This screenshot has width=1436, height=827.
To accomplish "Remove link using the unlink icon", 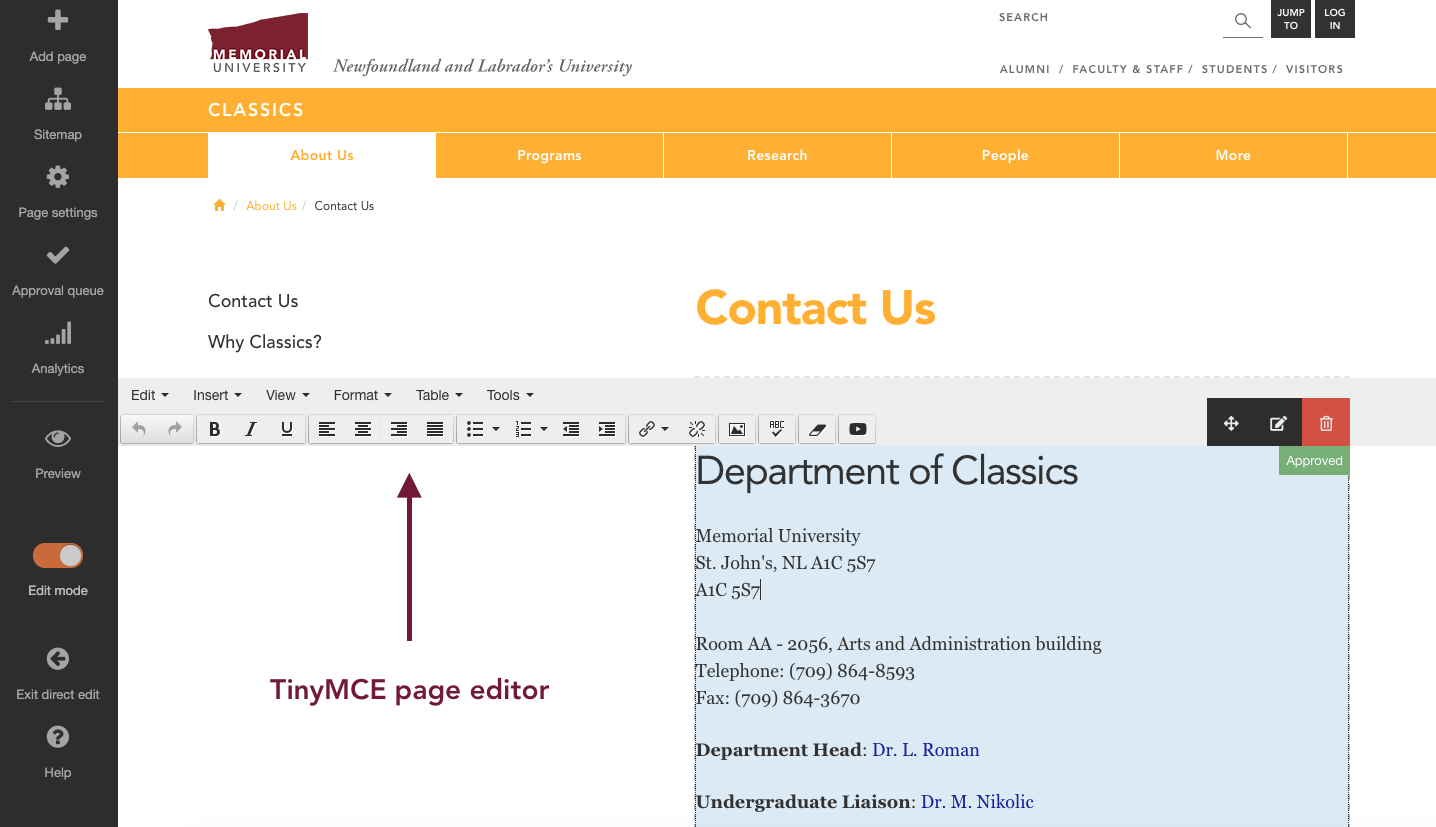I will pos(697,429).
